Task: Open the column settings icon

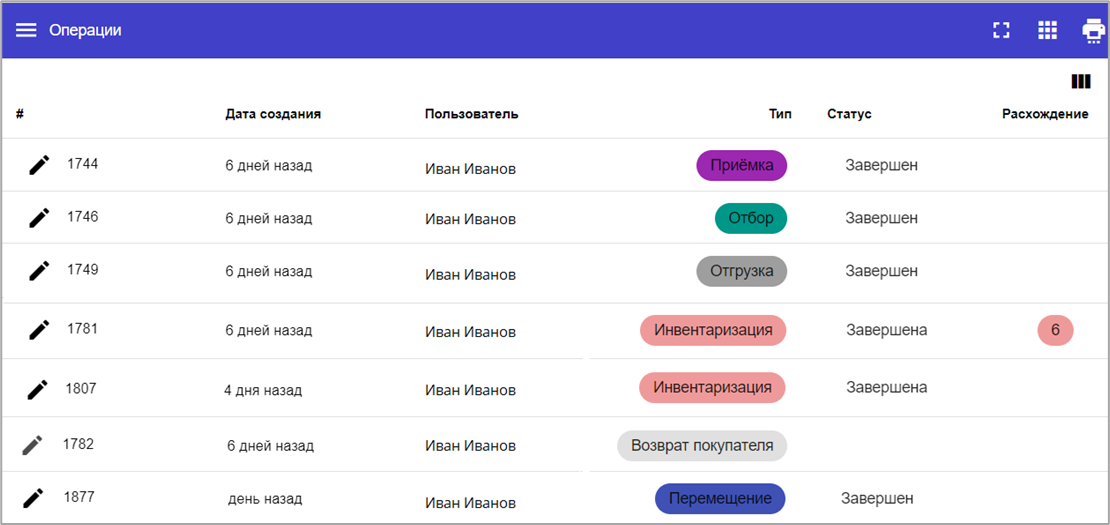Action: pyautogui.click(x=1080, y=82)
